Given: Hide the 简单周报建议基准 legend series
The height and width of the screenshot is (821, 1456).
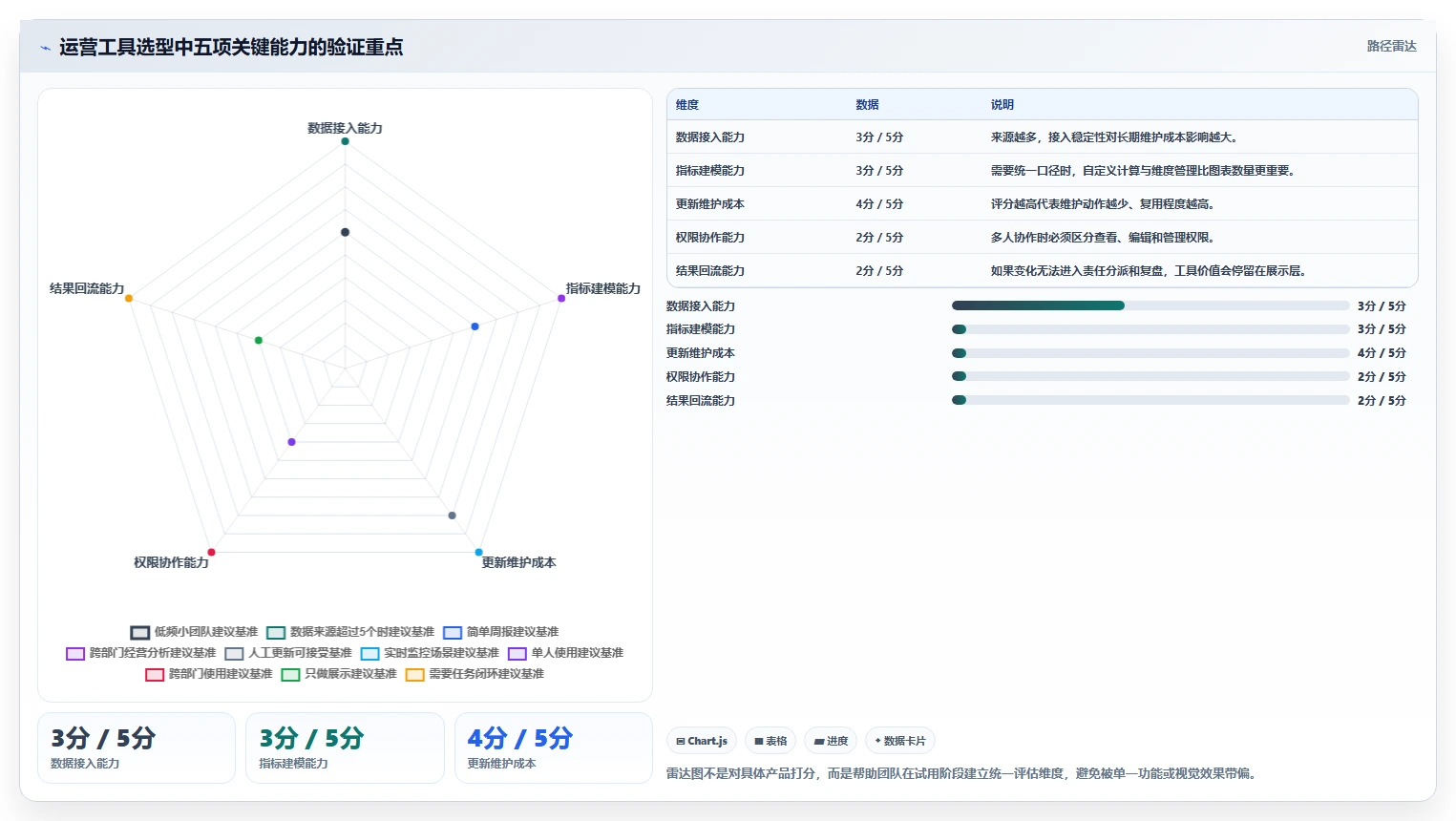Looking at the screenshot, I should tap(501, 632).
